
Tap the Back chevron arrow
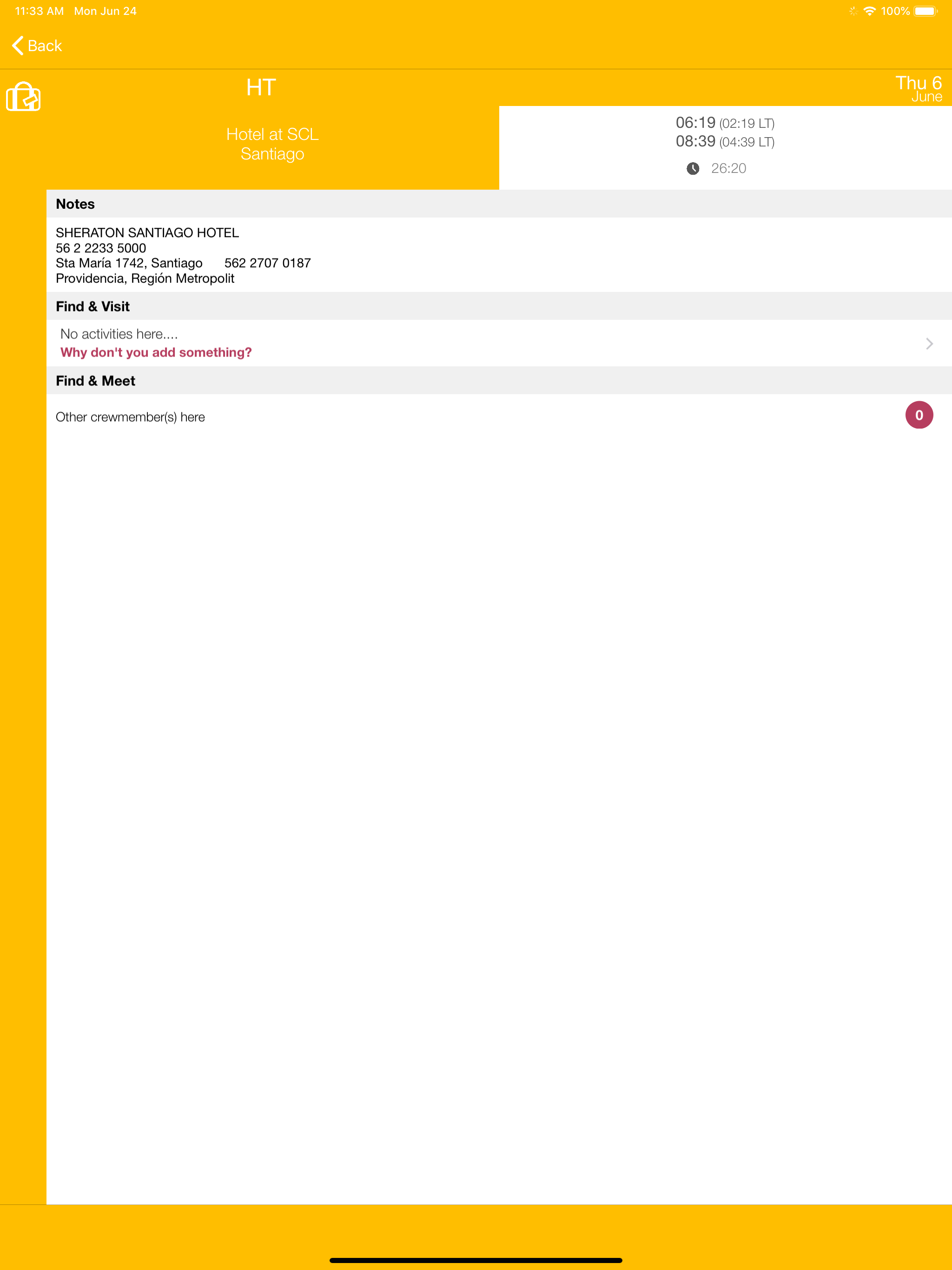[x=18, y=46]
